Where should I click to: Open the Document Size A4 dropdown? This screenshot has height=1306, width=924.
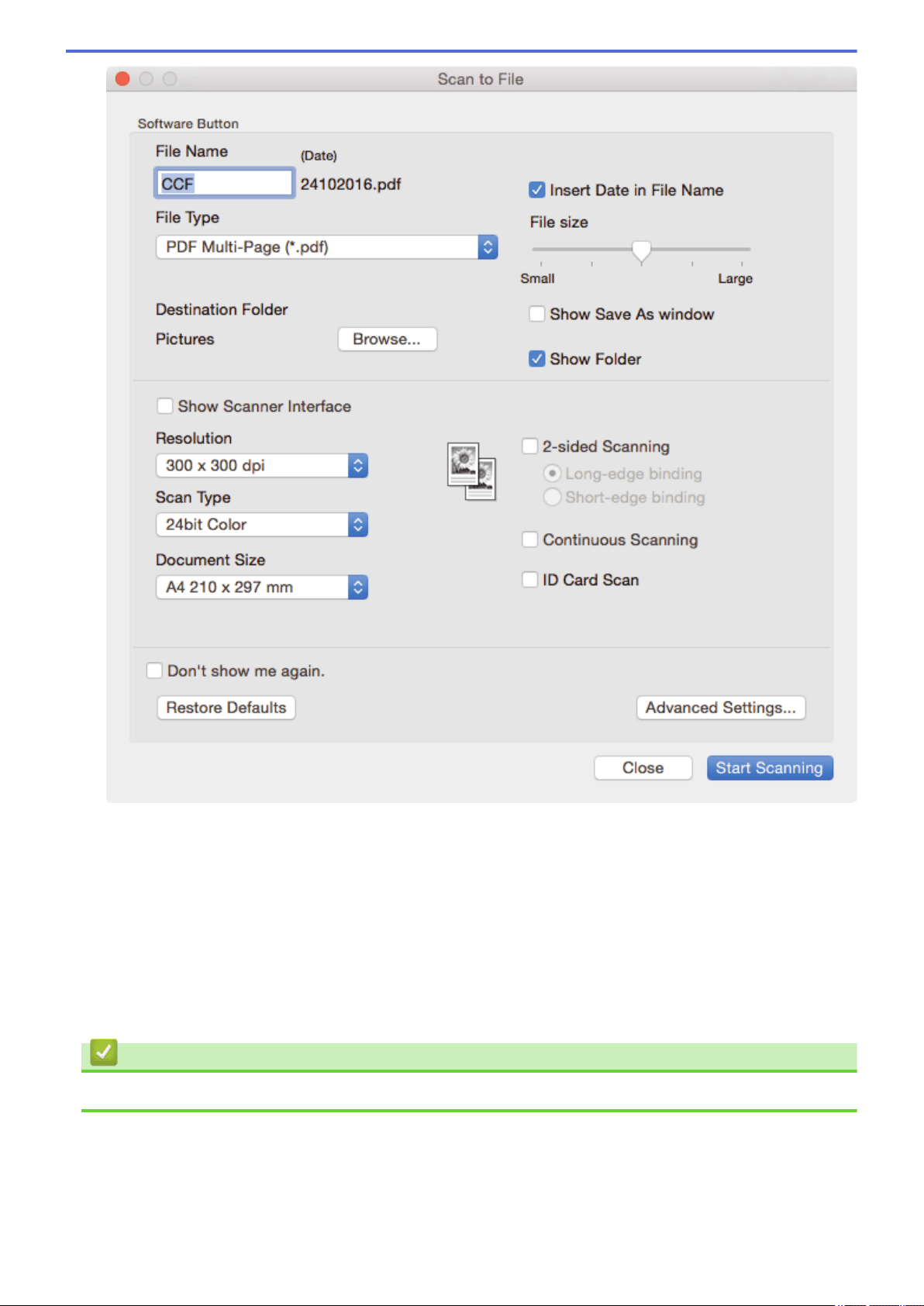click(262, 588)
